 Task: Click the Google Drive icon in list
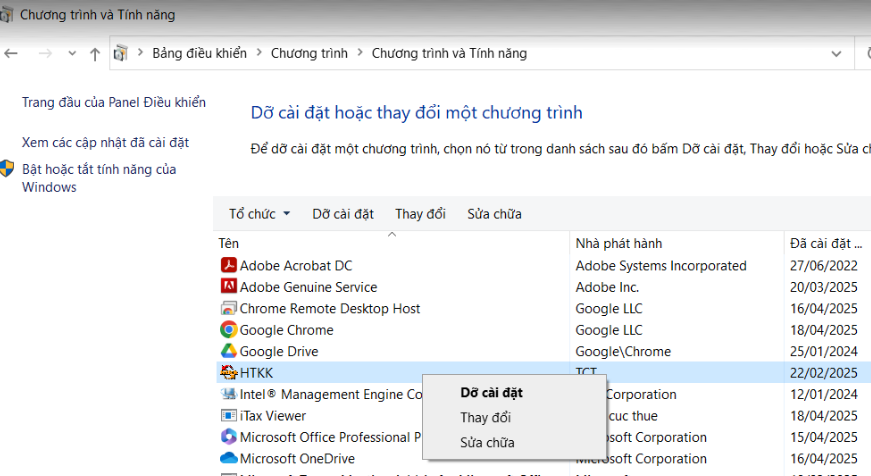228,351
